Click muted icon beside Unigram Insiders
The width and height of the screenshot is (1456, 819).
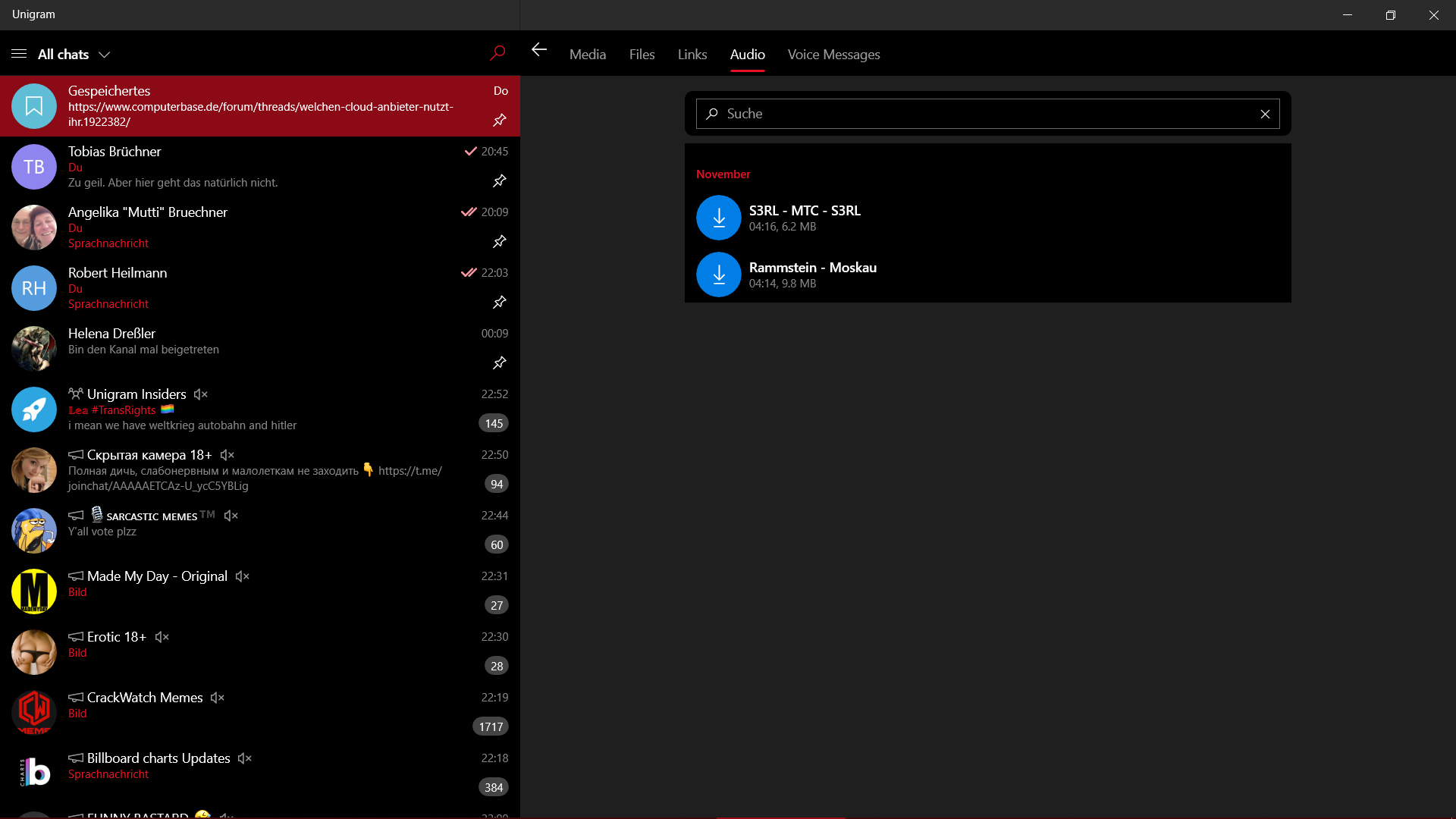pyautogui.click(x=200, y=394)
